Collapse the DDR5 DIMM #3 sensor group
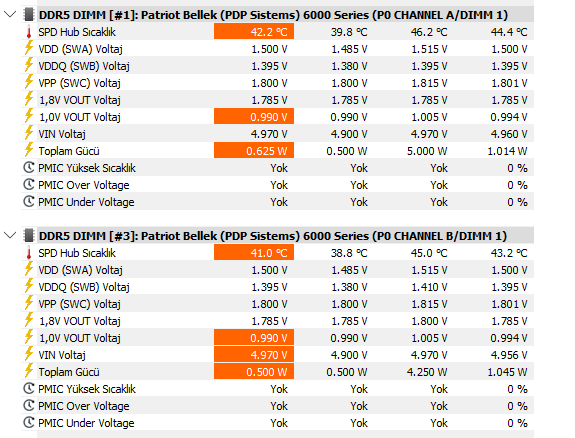Screen dimensions: 575x438 pos(10,236)
